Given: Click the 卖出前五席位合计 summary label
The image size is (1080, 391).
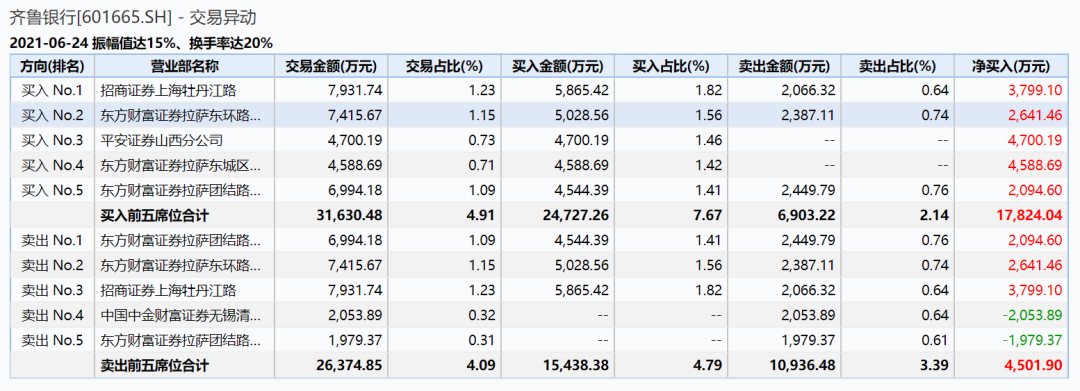Looking at the screenshot, I should click(x=155, y=366).
